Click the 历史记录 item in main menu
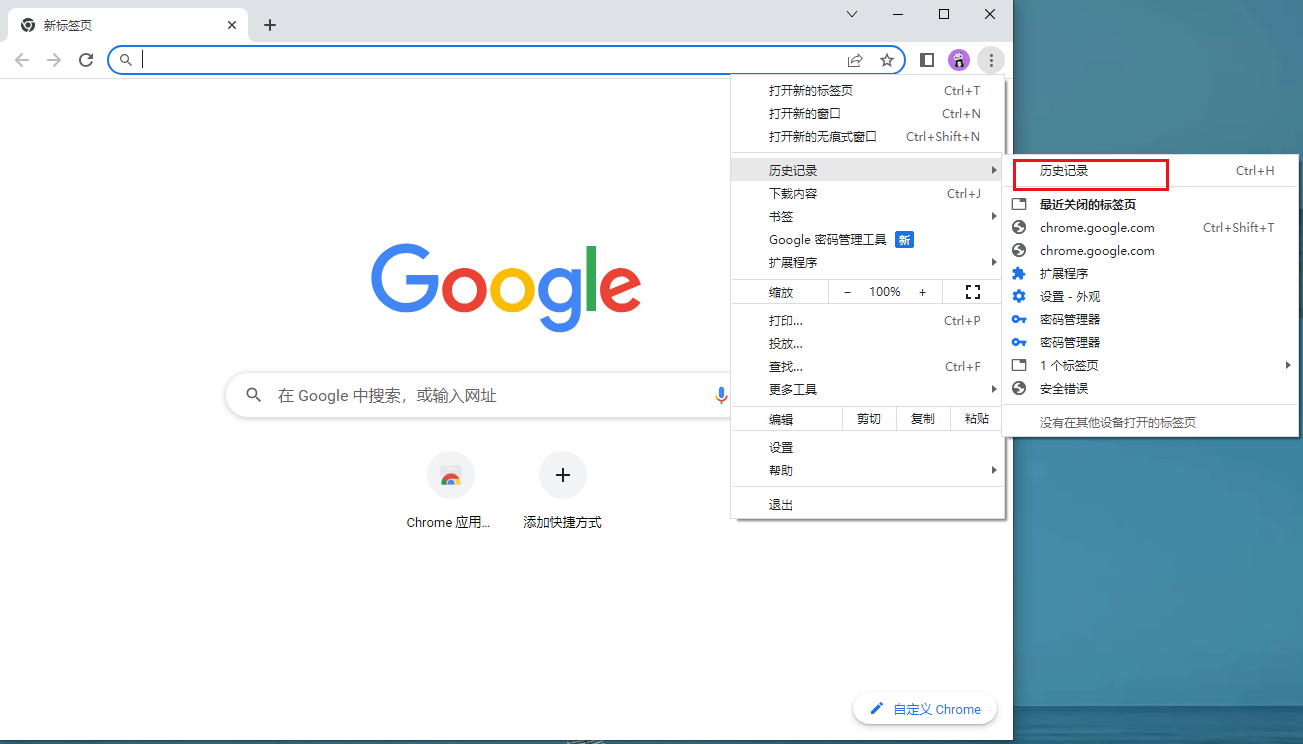 (x=867, y=170)
